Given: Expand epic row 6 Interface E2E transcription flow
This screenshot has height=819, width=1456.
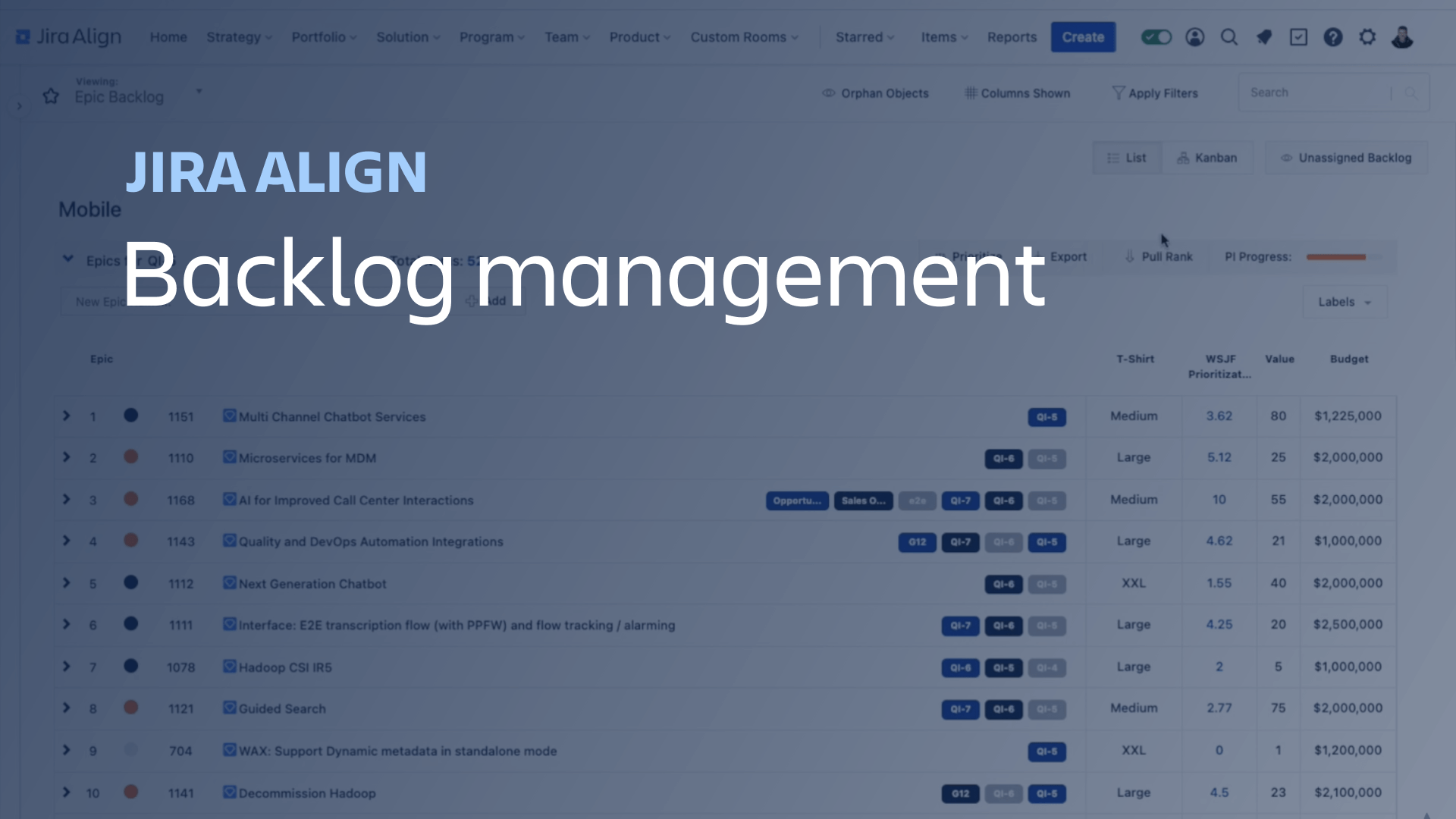Looking at the screenshot, I should tap(66, 624).
